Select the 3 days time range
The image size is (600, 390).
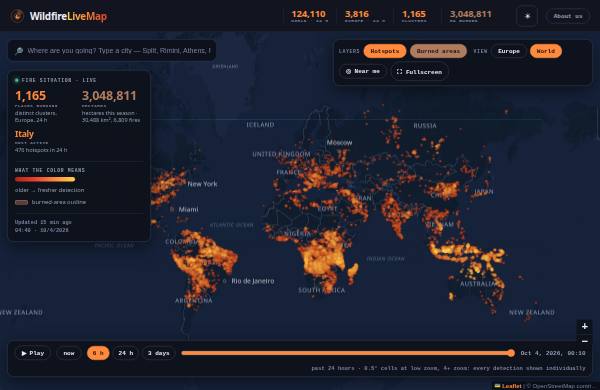158,353
